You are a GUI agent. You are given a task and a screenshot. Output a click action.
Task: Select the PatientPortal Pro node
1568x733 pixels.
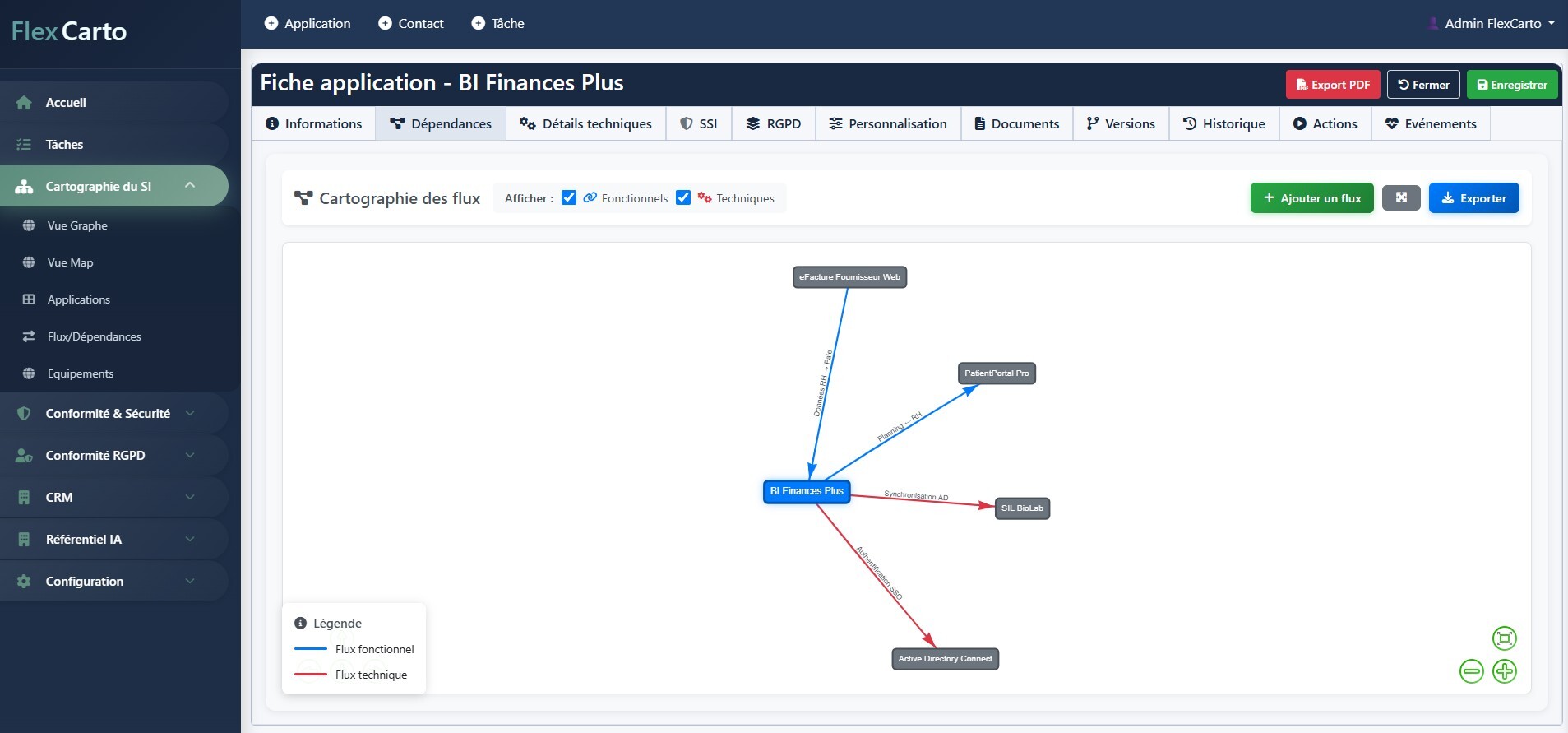click(997, 373)
